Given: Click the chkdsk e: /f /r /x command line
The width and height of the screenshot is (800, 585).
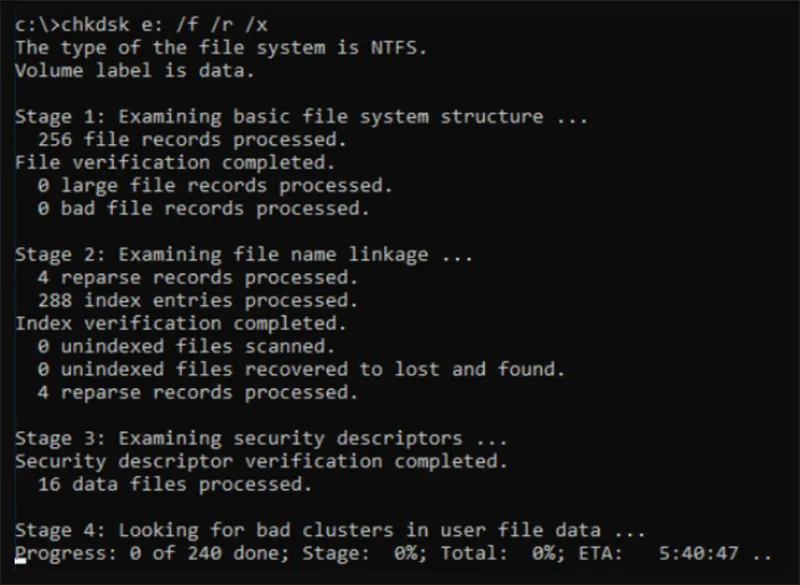Looking at the screenshot, I should tap(141, 24).
